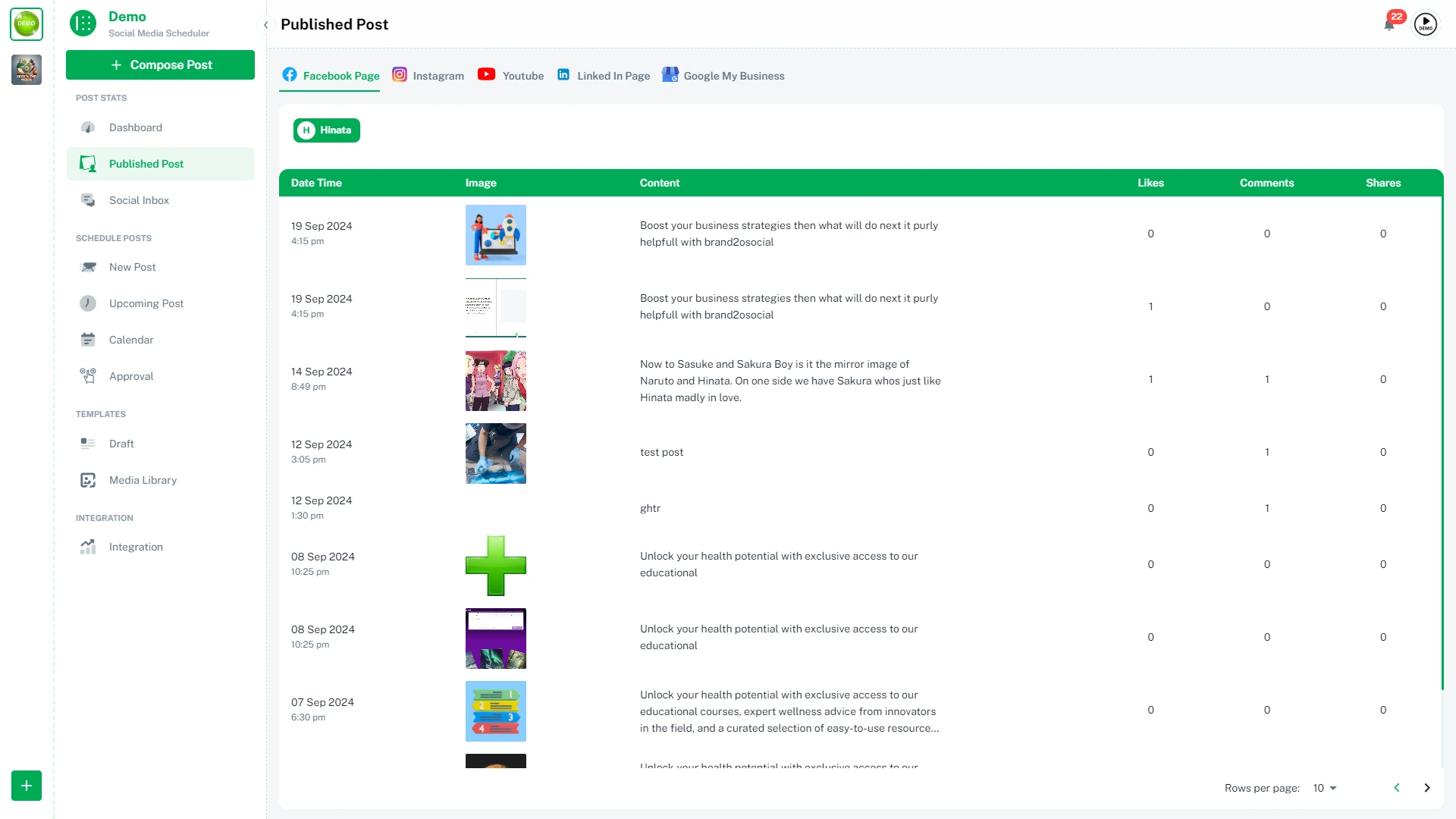Collapse the sidebar using the chevron

(x=265, y=25)
